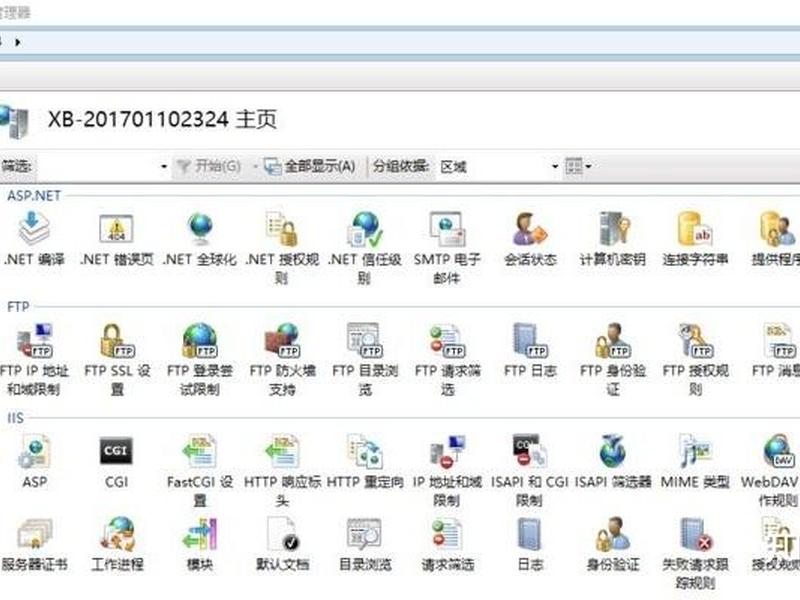Open the 计算机密钥 feature

tap(613, 240)
